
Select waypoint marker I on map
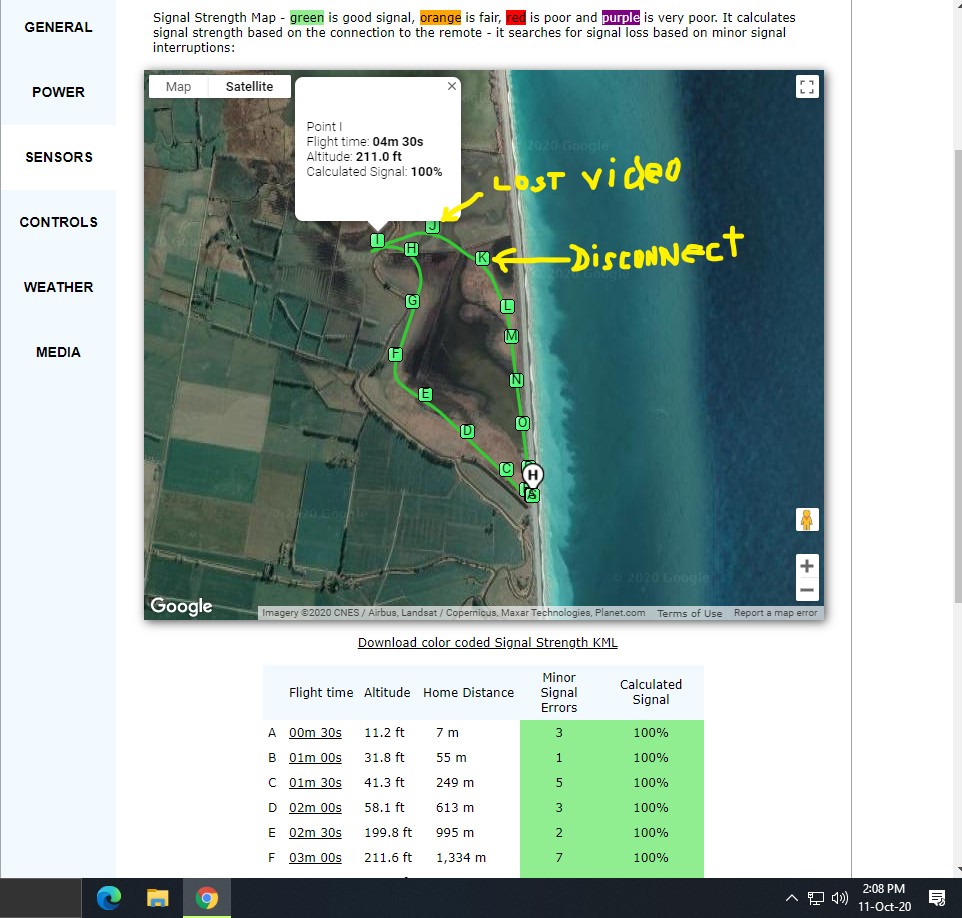[x=377, y=241]
